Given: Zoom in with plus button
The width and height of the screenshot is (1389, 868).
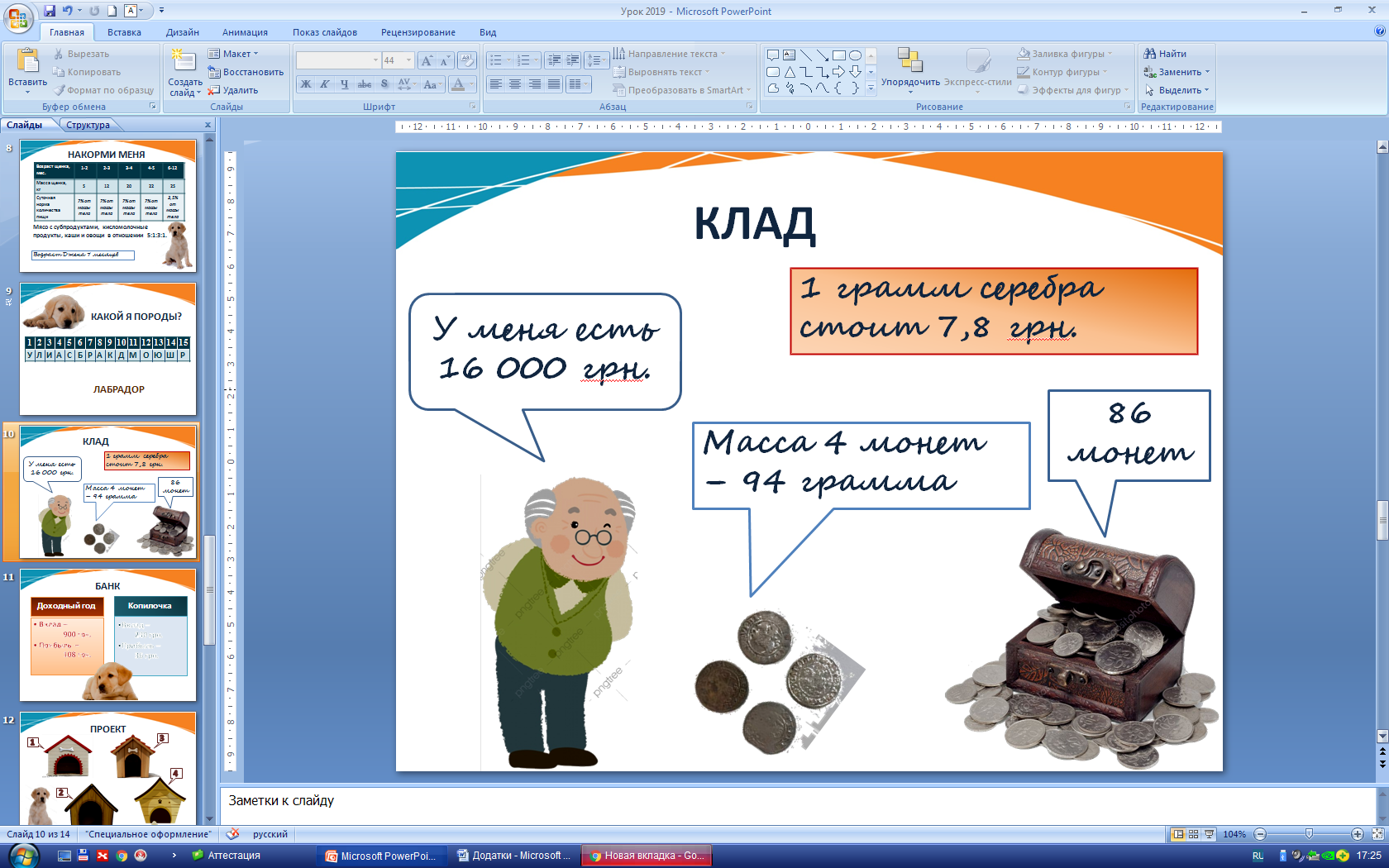Looking at the screenshot, I should click(x=1358, y=834).
